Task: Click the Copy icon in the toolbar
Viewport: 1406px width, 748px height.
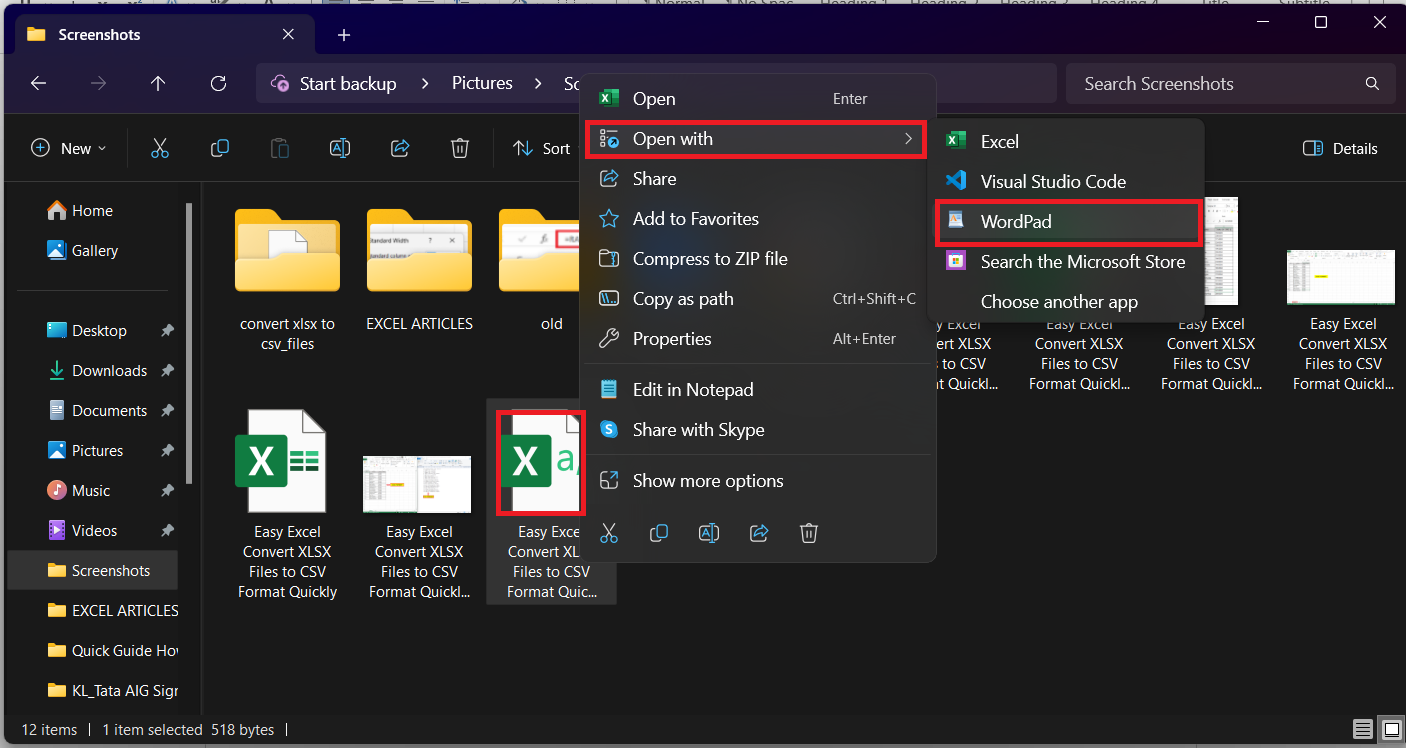Action: tap(220, 148)
